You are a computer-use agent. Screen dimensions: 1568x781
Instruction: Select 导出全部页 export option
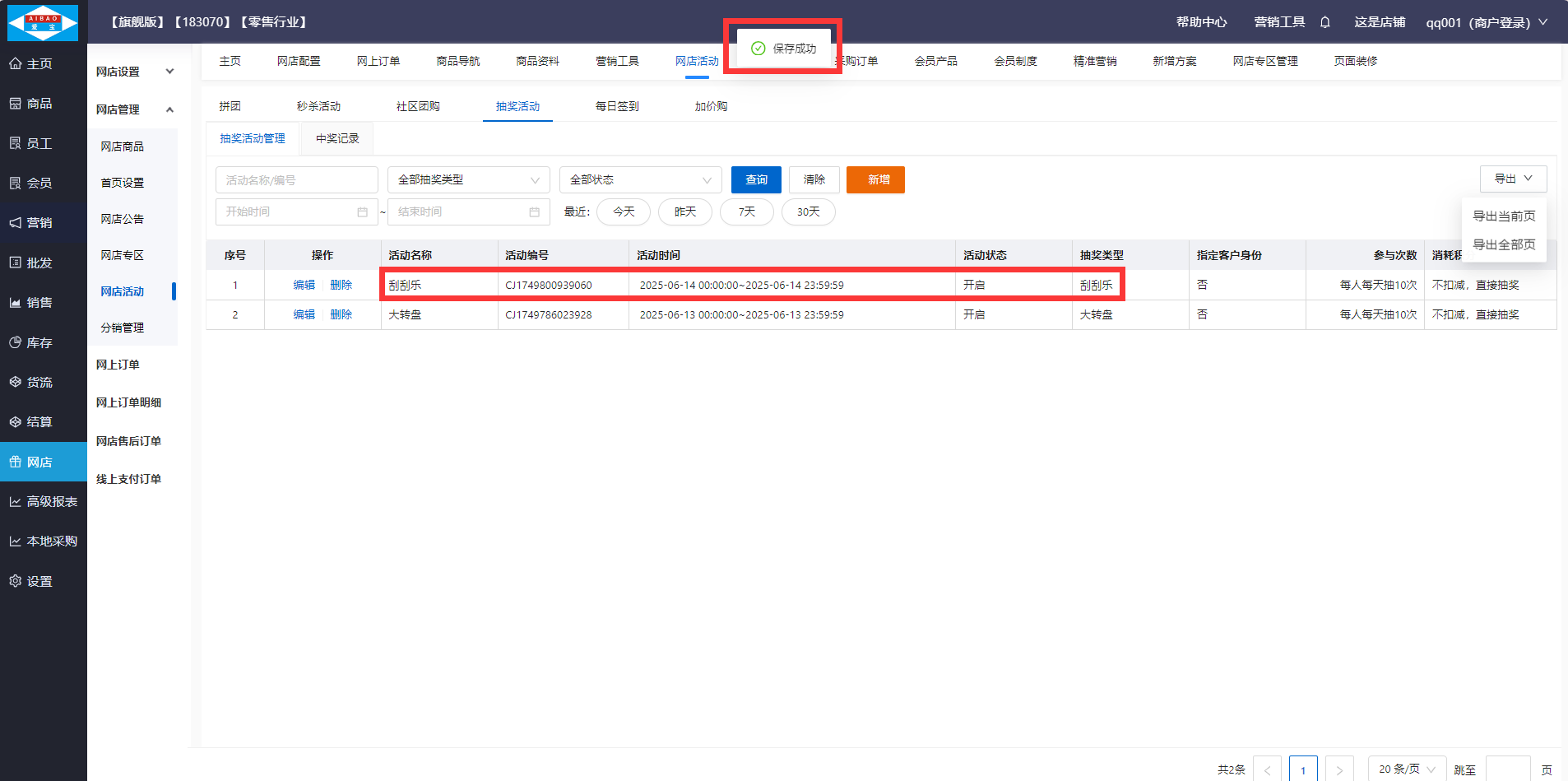click(1503, 244)
